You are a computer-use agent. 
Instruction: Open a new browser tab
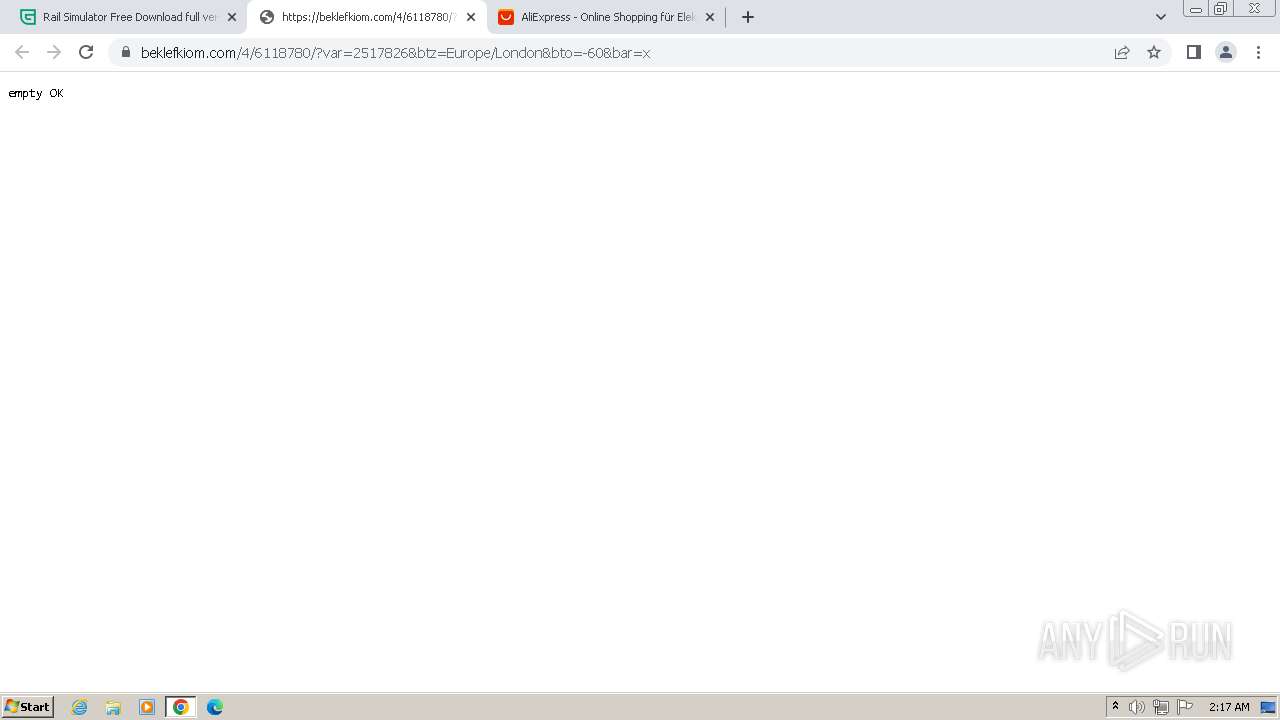click(748, 17)
